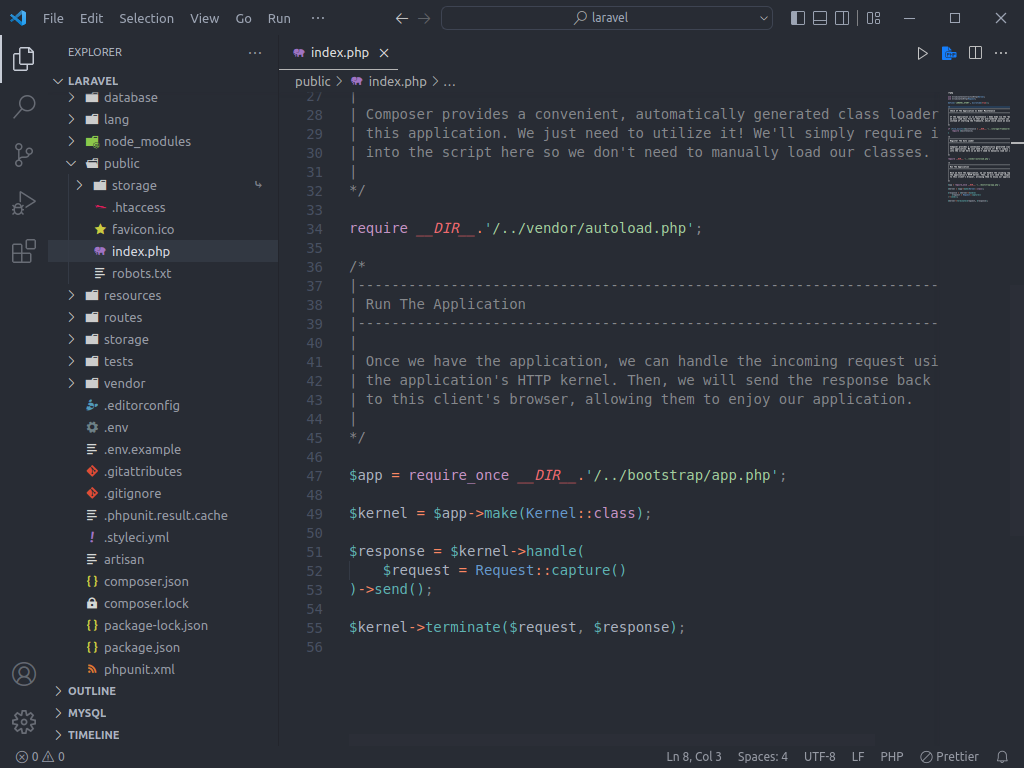The width and height of the screenshot is (1024, 768).
Task: Click the code minimap overview
Action: [x=979, y=147]
